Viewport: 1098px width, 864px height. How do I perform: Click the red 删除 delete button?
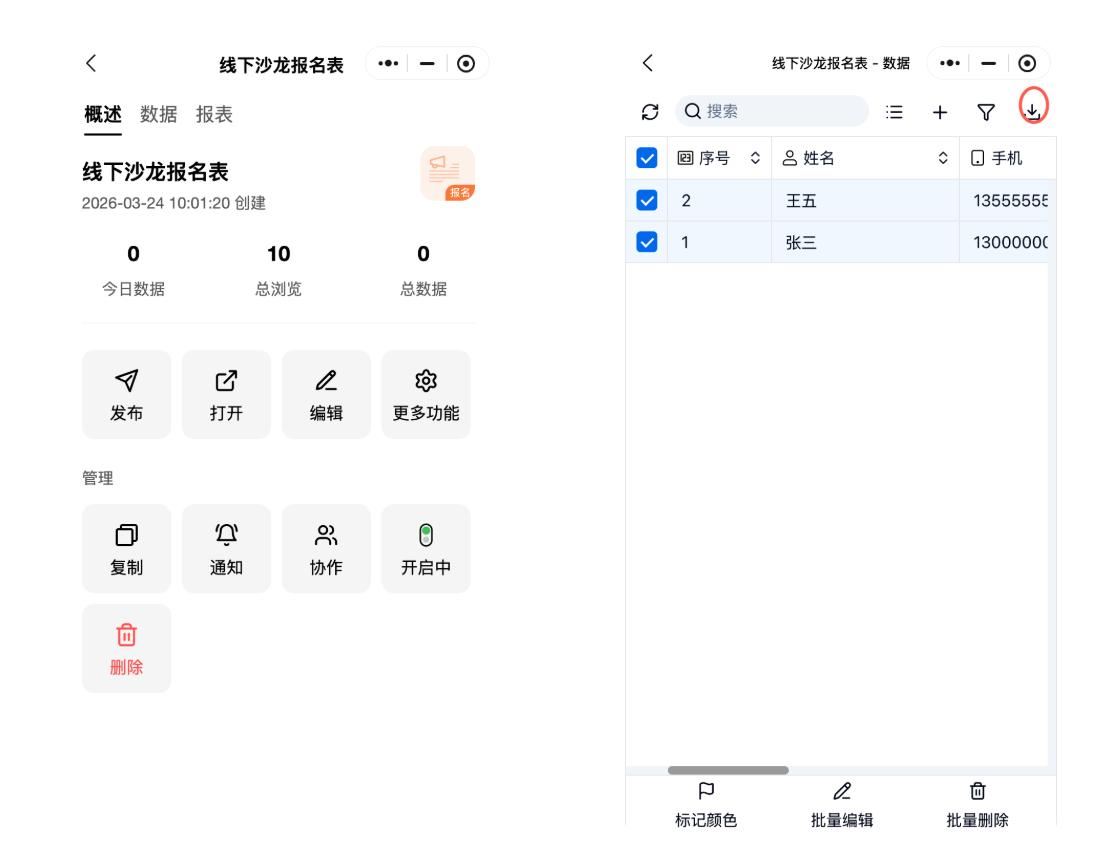(126, 648)
